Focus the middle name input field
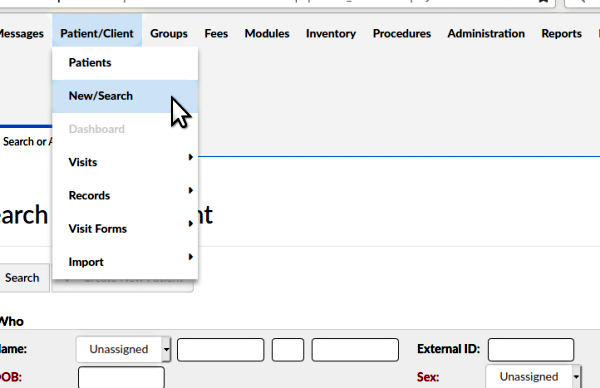 coord(288,350)
